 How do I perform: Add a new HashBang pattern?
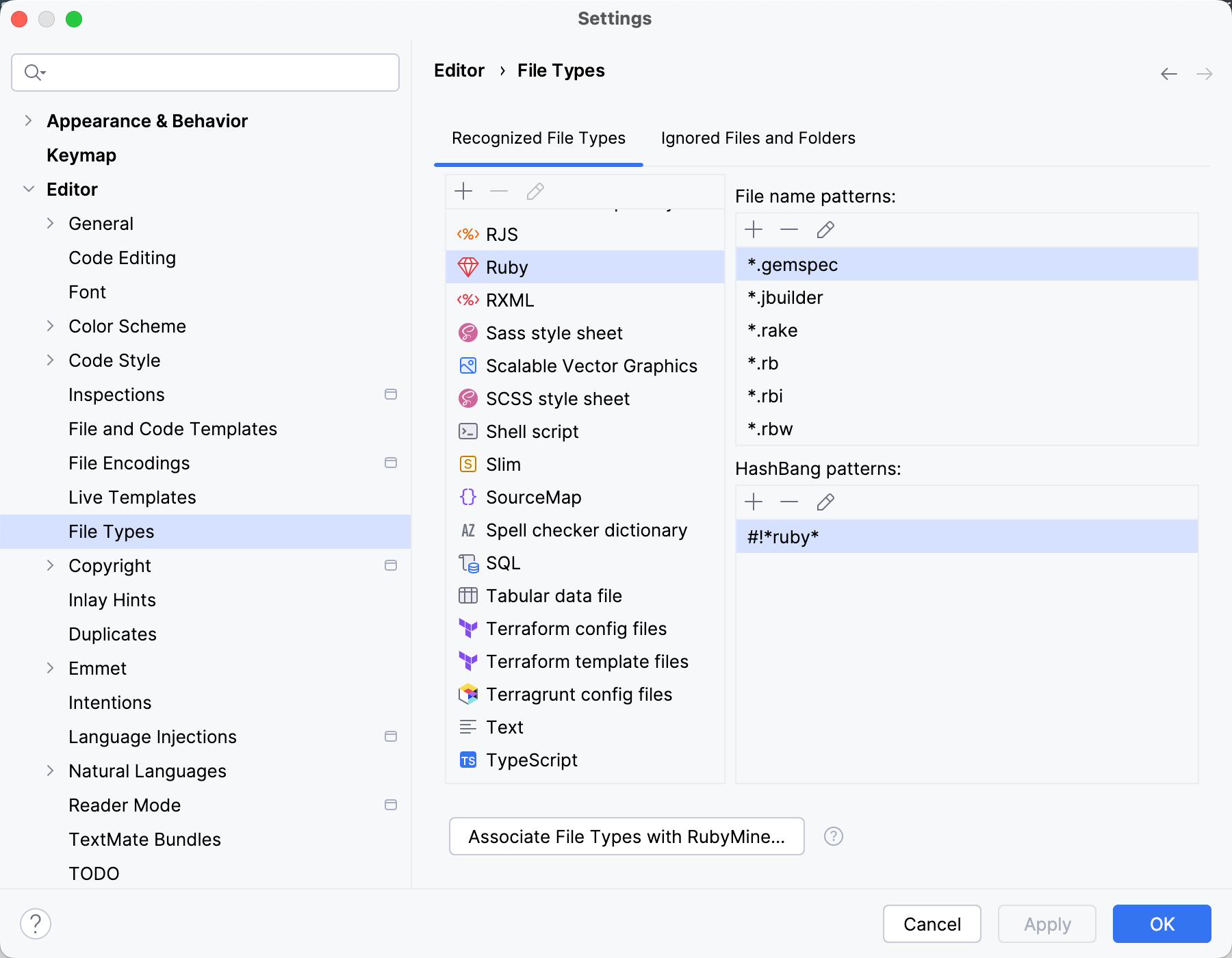754,502
